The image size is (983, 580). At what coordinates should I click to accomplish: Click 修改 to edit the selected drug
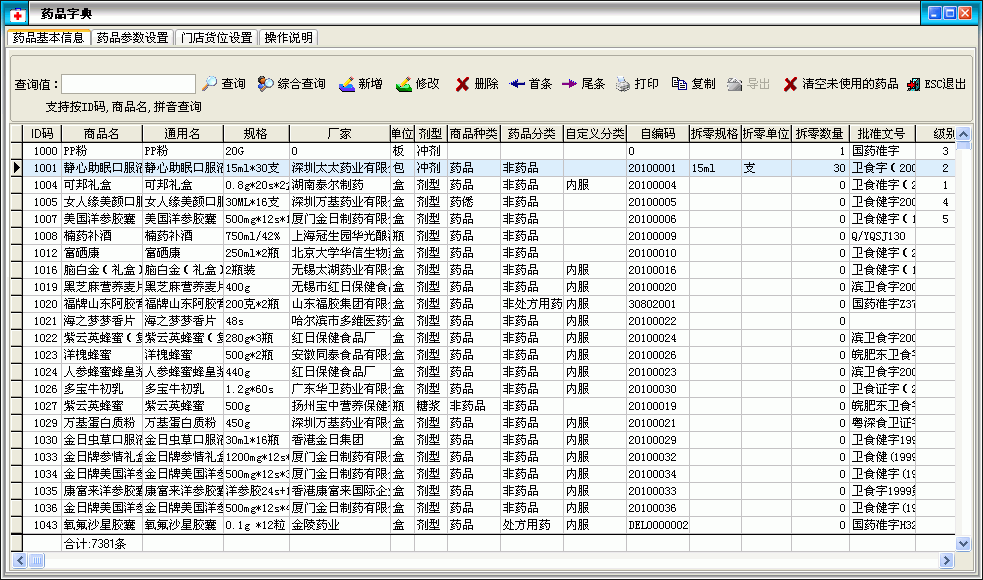coord(418,84)
